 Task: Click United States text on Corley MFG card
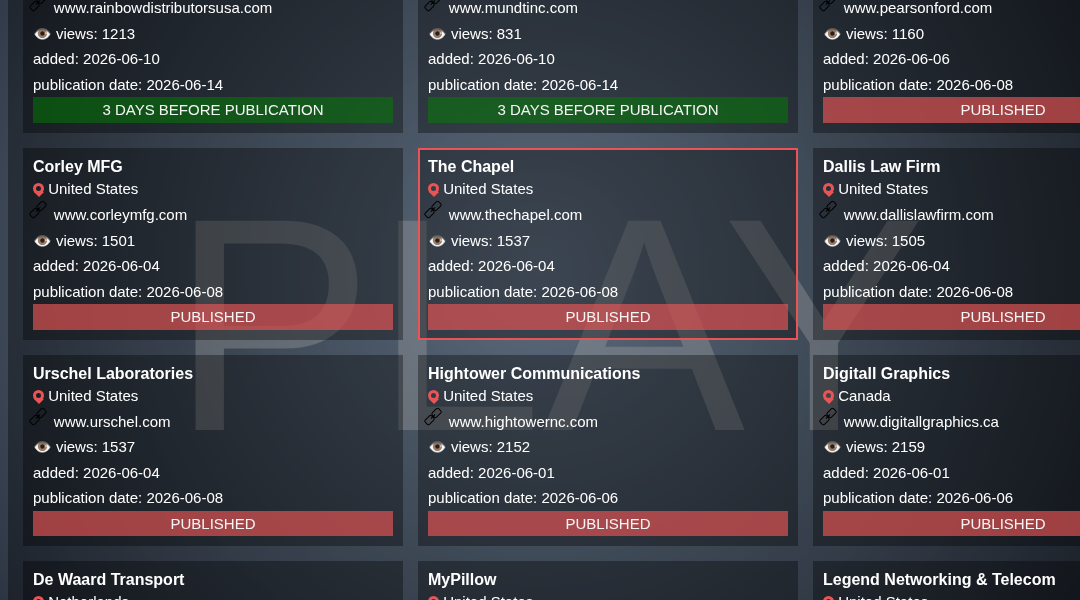(x=93, y=189)
